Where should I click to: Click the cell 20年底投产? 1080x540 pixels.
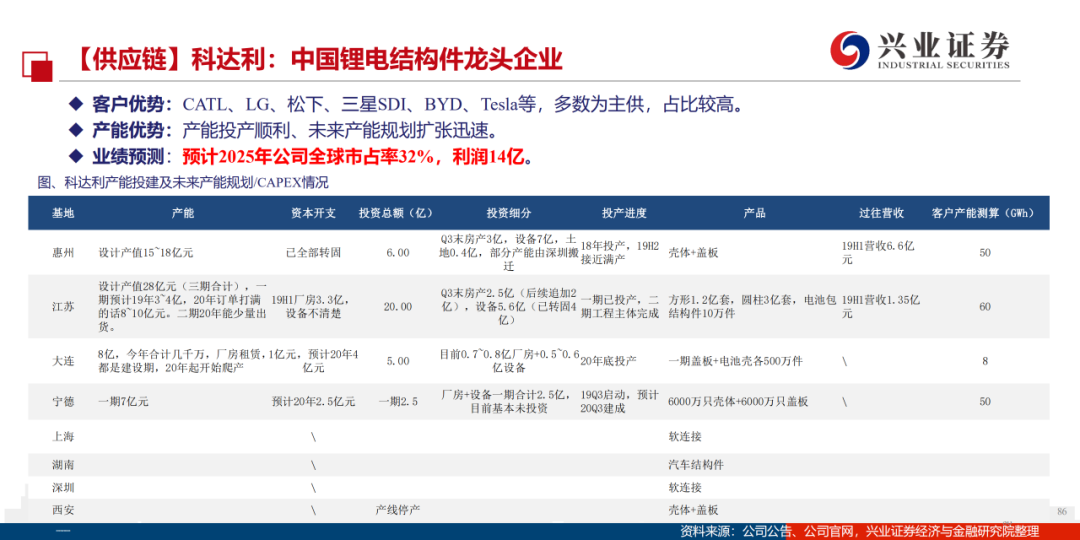[x=609, y=360]
